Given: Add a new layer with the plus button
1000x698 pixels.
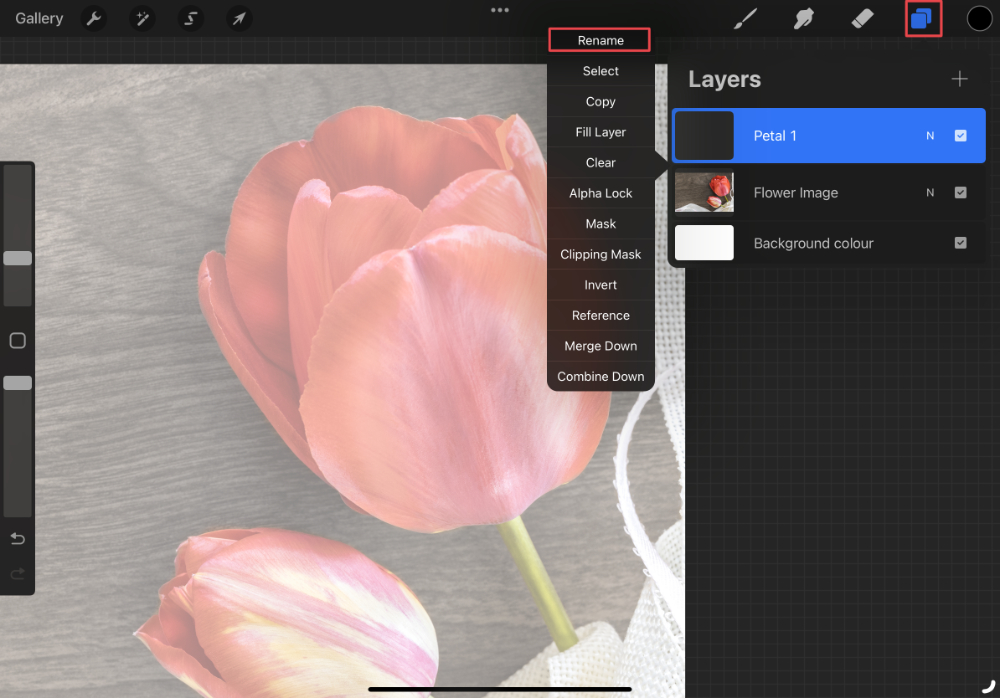Looking at the screenshot, I should coord(959,78).
